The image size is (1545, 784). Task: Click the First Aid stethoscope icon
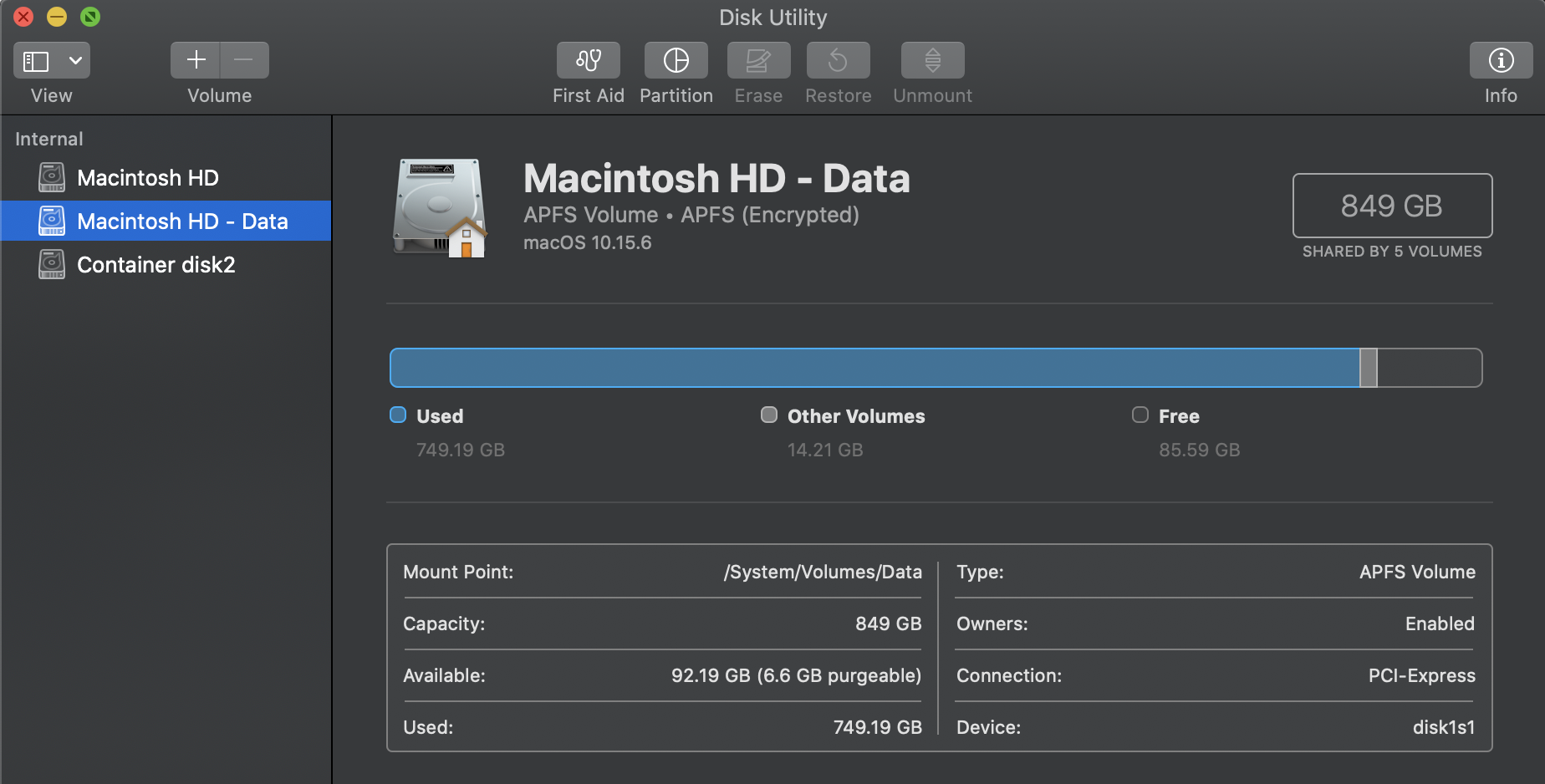coord(589,60)
